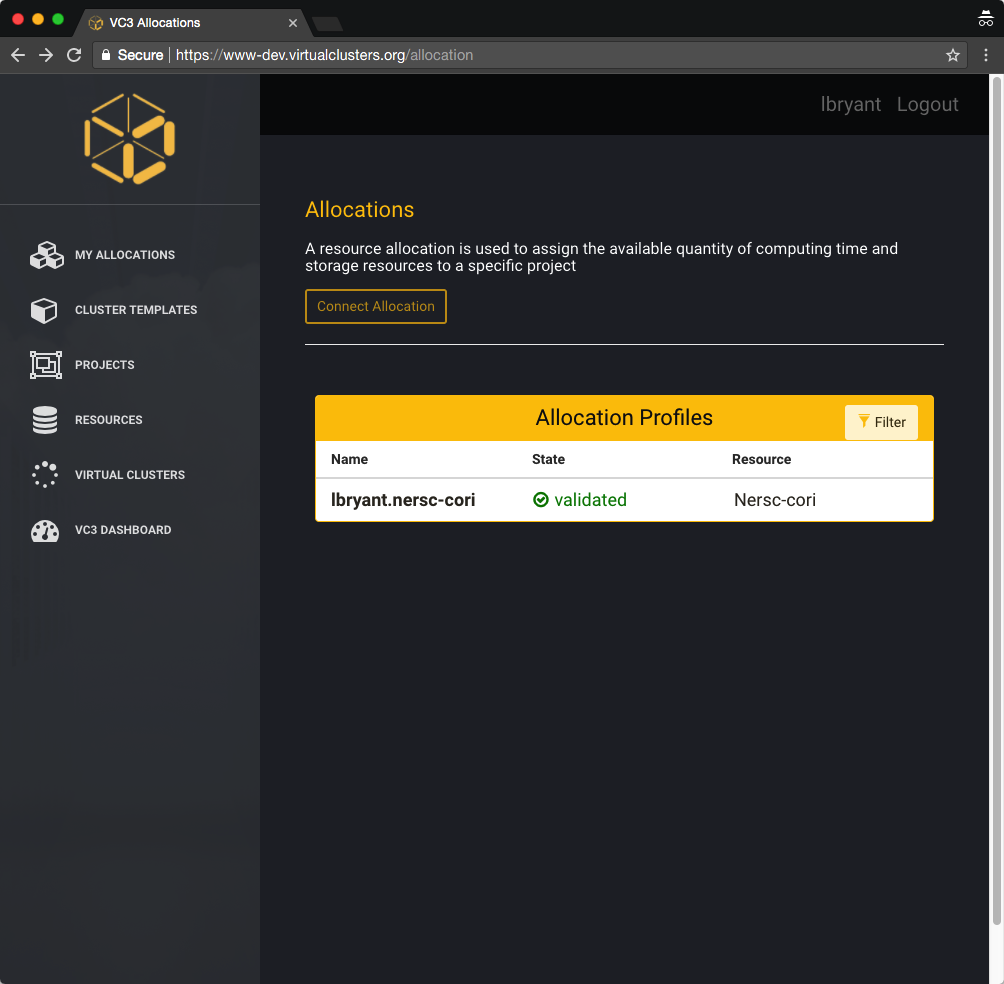Click the State column header

548,459
